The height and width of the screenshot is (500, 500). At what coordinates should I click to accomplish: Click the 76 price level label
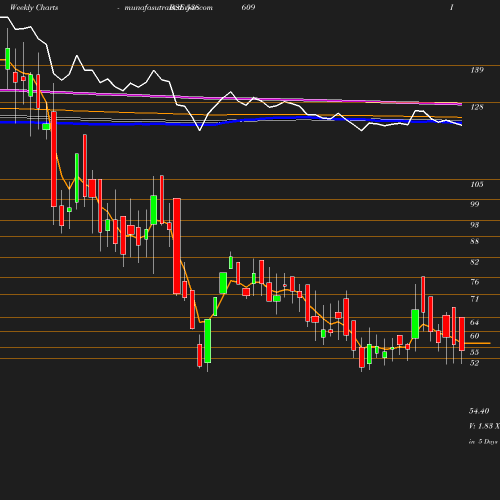click(475, 282)
